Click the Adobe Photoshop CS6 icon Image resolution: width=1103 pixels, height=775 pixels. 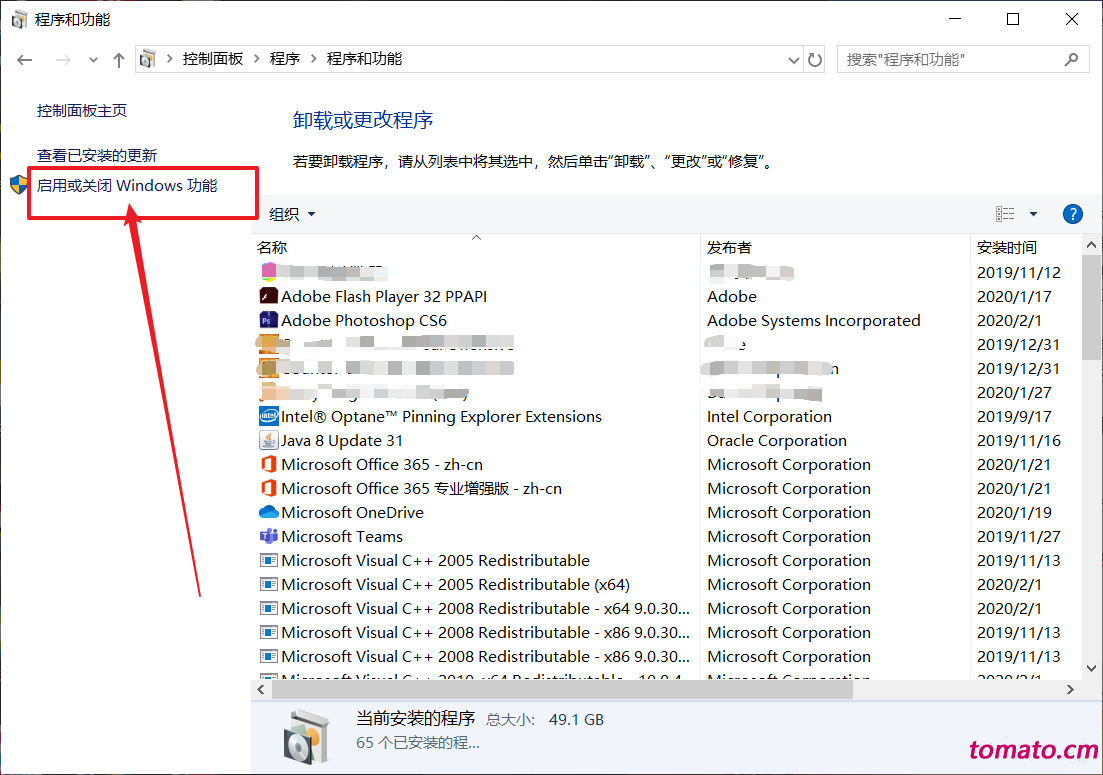click(x=269, y=321)
